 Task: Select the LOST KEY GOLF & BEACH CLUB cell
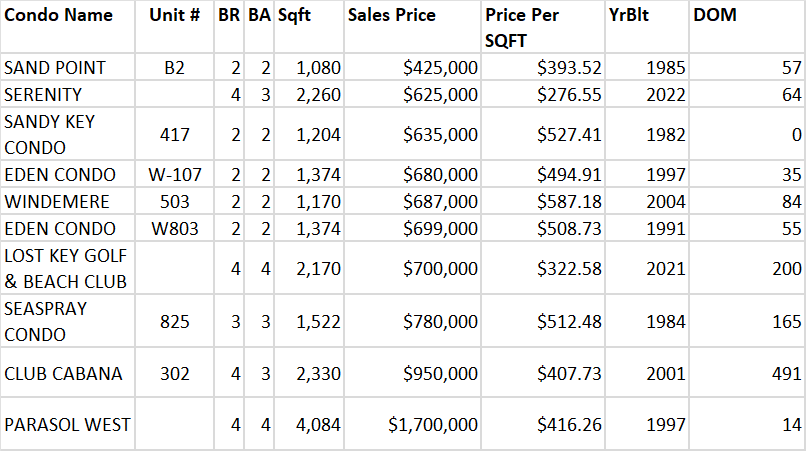(x=66, y=268)
